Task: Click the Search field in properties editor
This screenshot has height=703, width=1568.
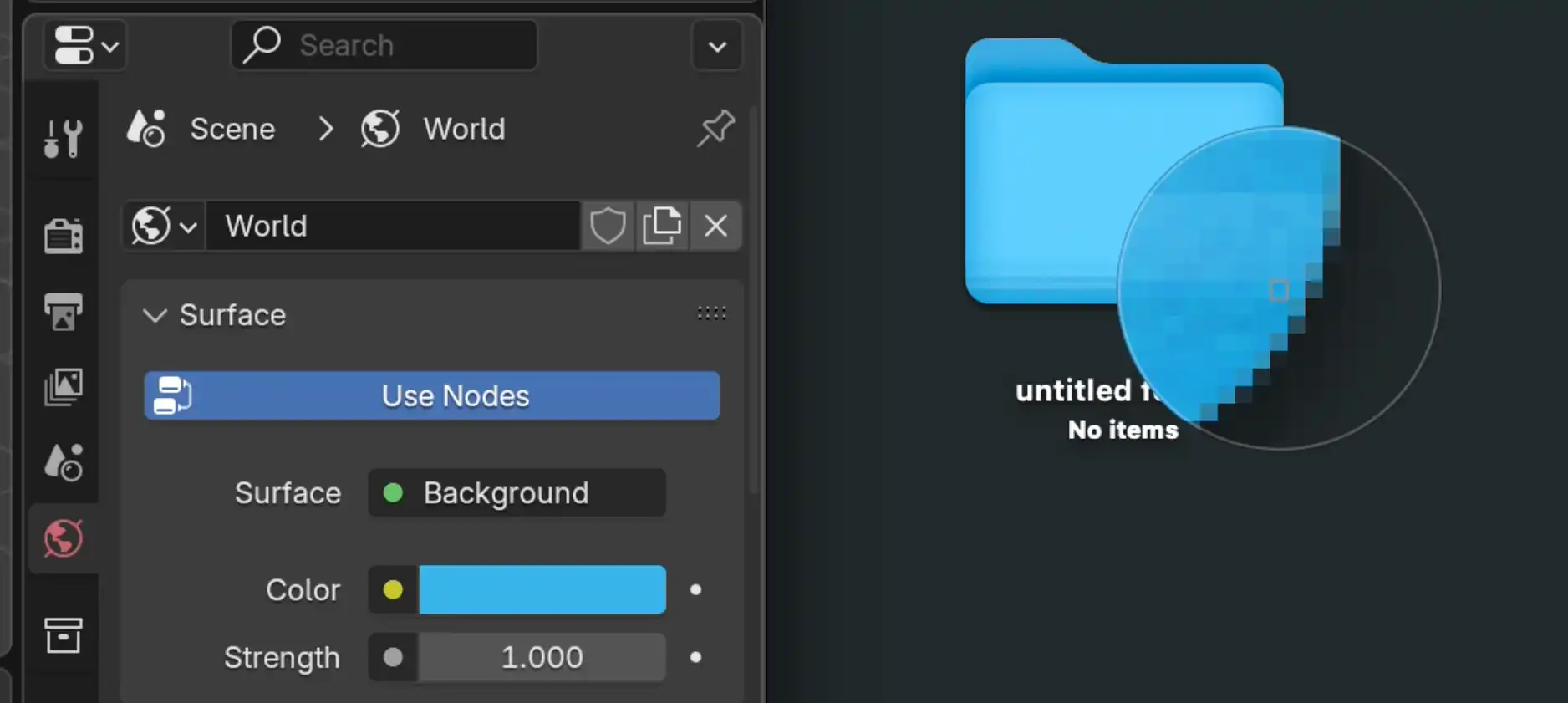Action: [x=384, y=45]
